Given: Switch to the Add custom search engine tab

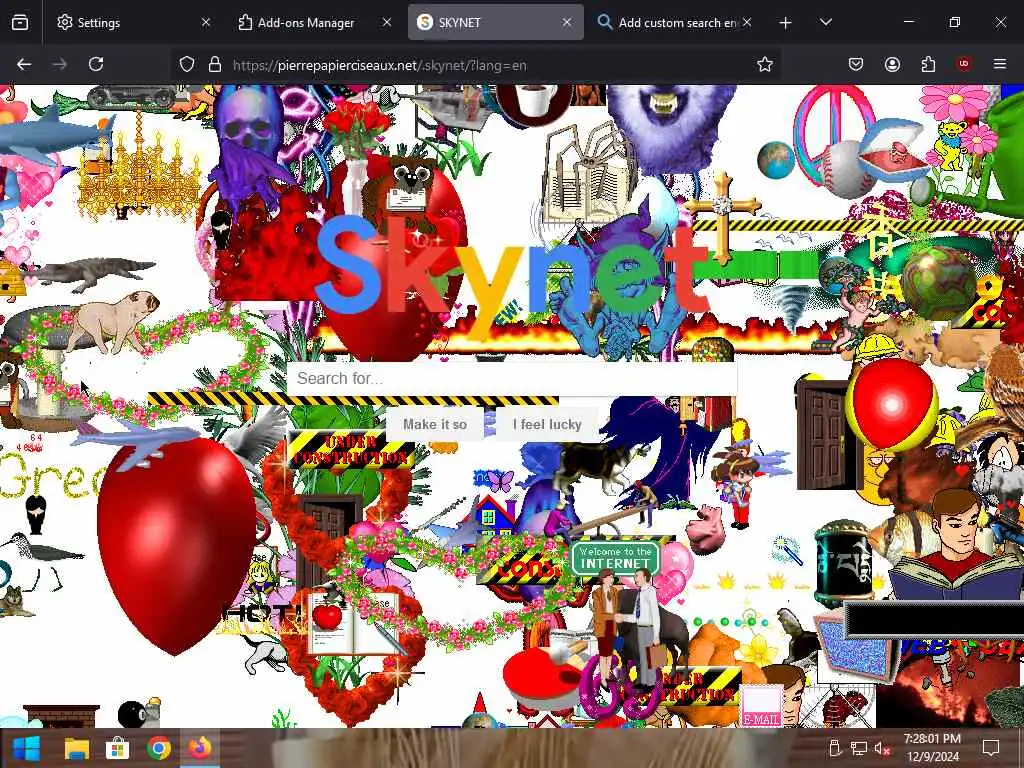Looking at the screenshot, I should point(676,22).
